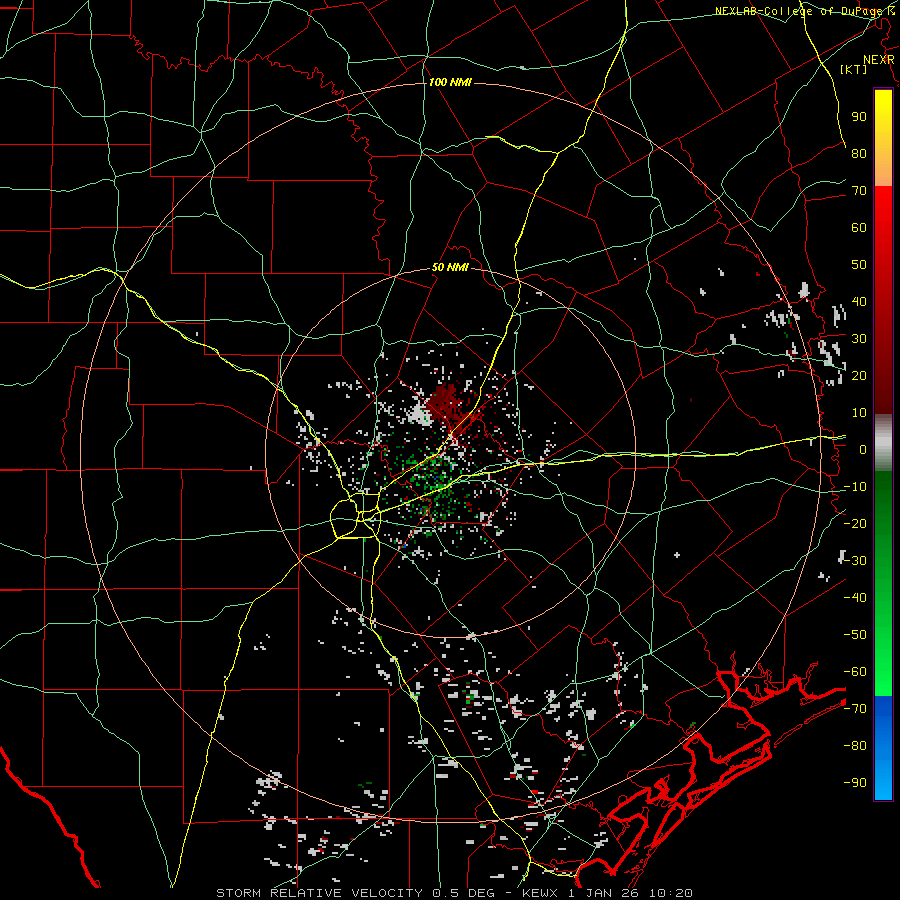
Task: Click the [KT] units label
Action: pyautogui.click(x=854, y=69)
